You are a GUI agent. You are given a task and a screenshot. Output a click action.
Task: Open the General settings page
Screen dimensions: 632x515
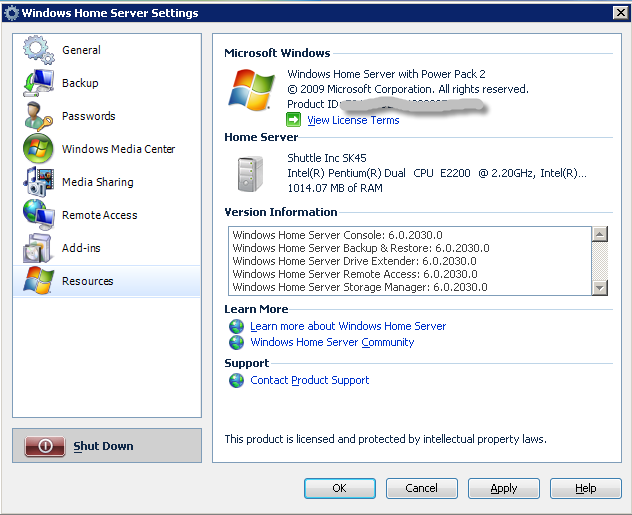(107, 50)
